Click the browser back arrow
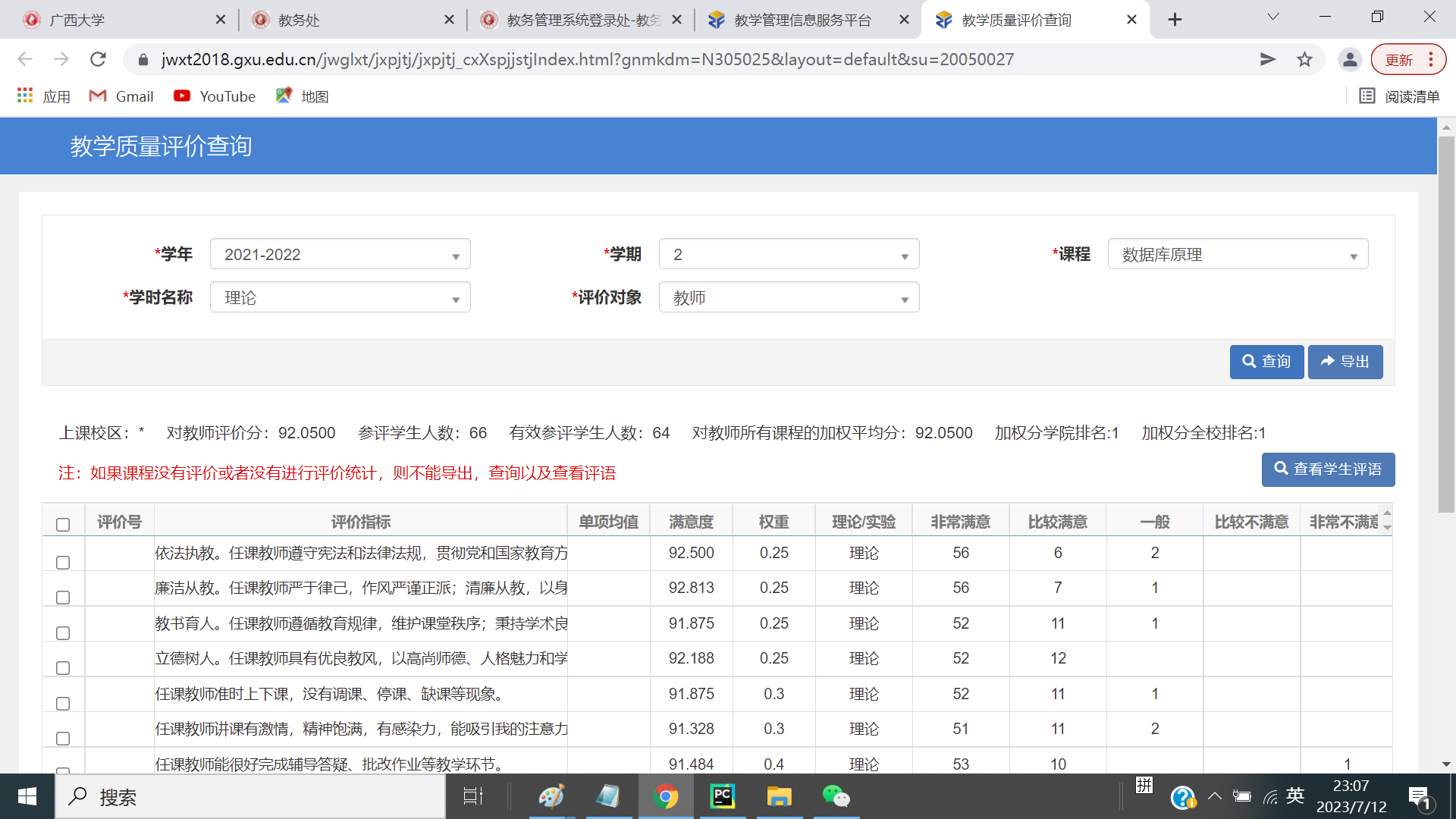Screen dimensions: 1456x819 [x=25, y=59]
